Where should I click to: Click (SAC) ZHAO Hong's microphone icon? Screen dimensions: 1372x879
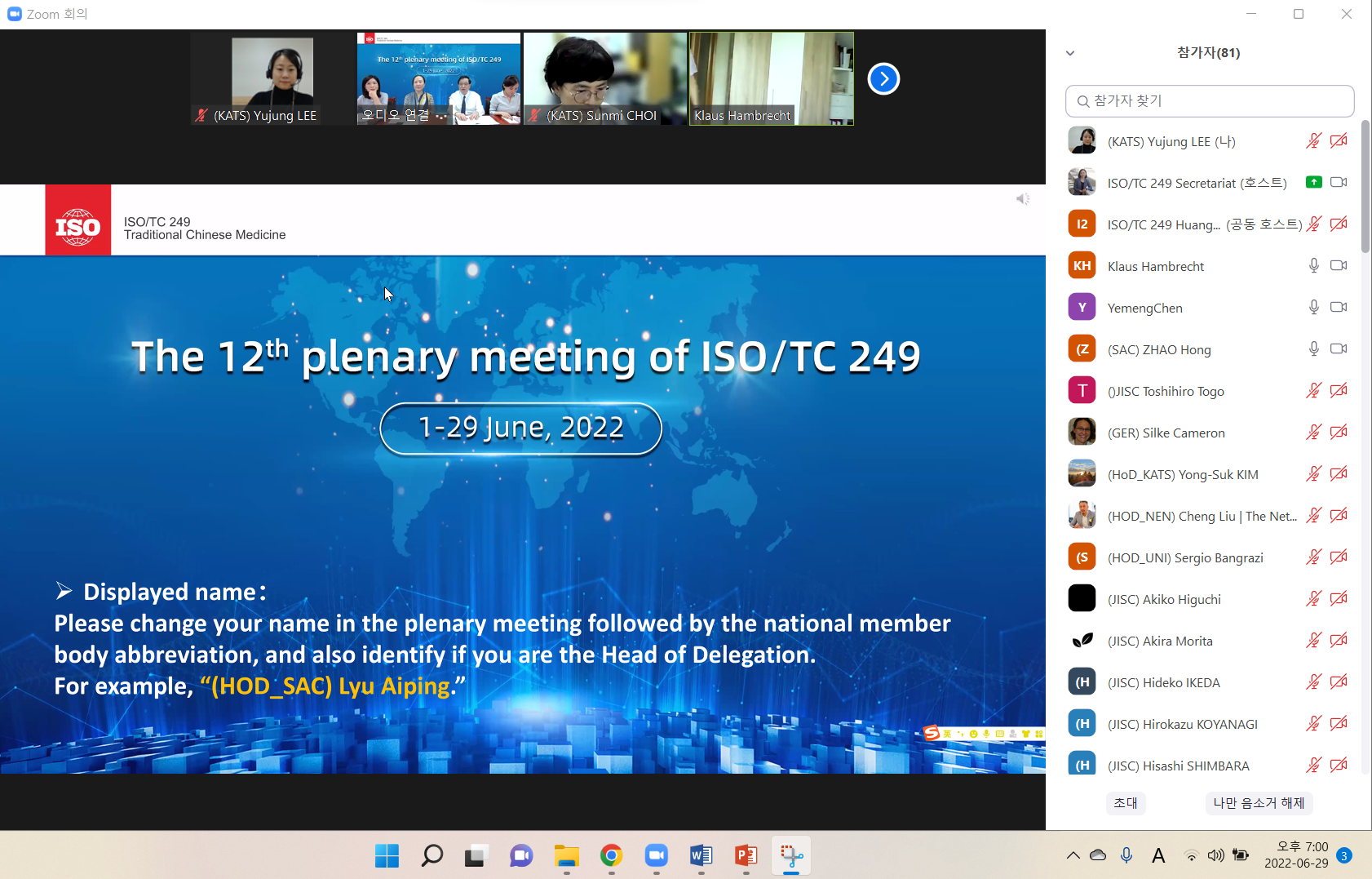coord(1313,349)
